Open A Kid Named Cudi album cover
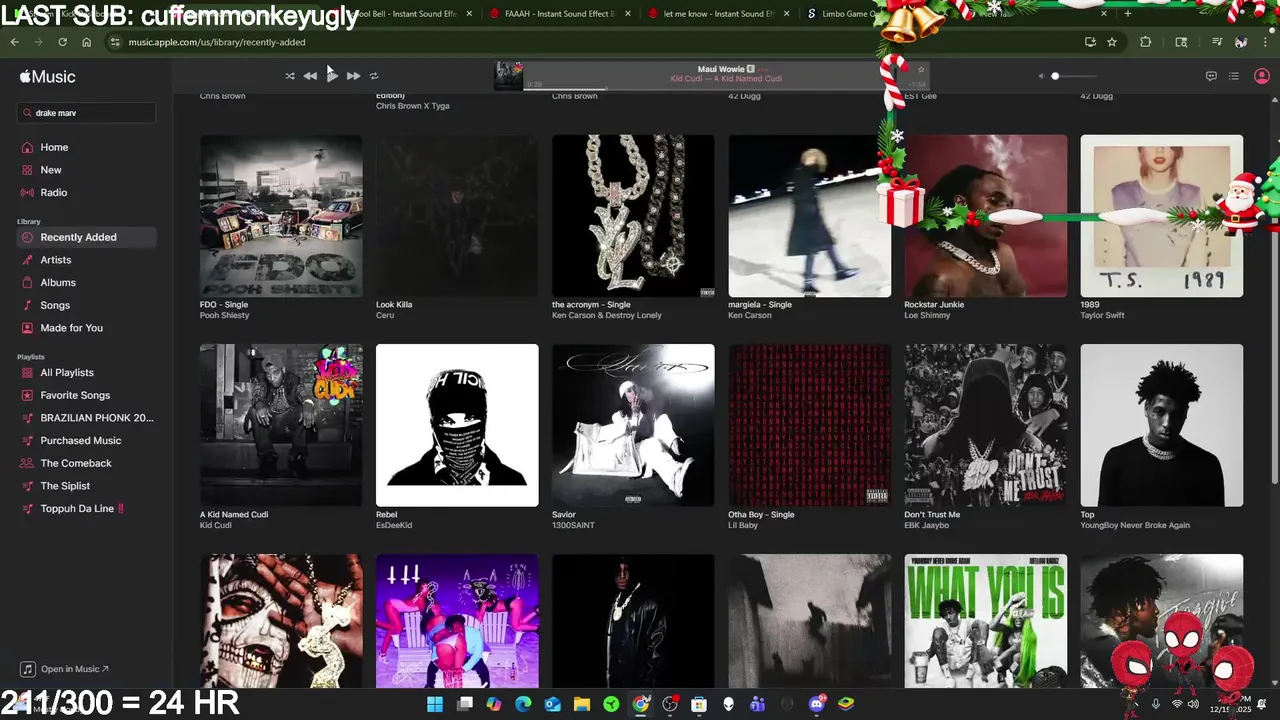Image resolution: width=1280 pixels, height=720 pixels. (x=281, y=426)
